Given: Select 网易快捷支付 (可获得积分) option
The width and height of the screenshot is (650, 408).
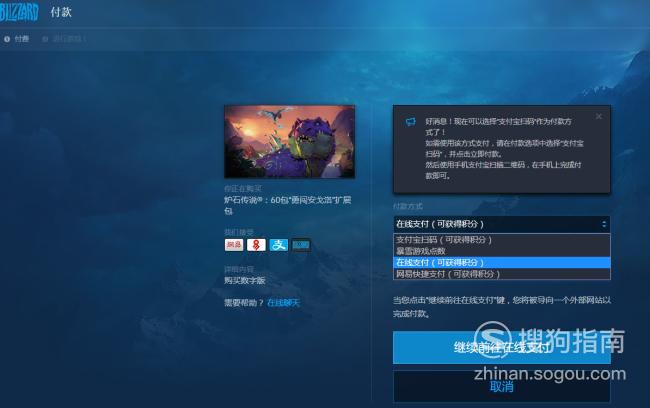Looking at the screenshot, I should (502, 274).
